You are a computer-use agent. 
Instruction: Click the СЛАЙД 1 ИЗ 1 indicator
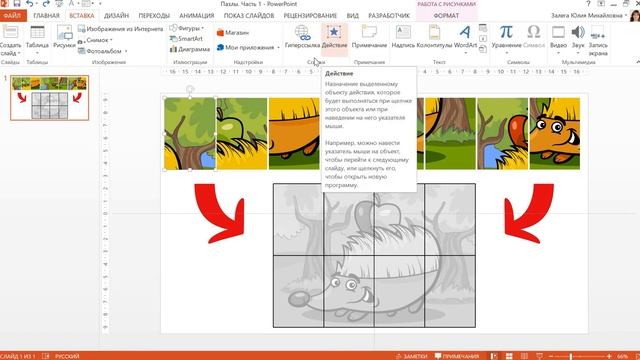[18, 356]
